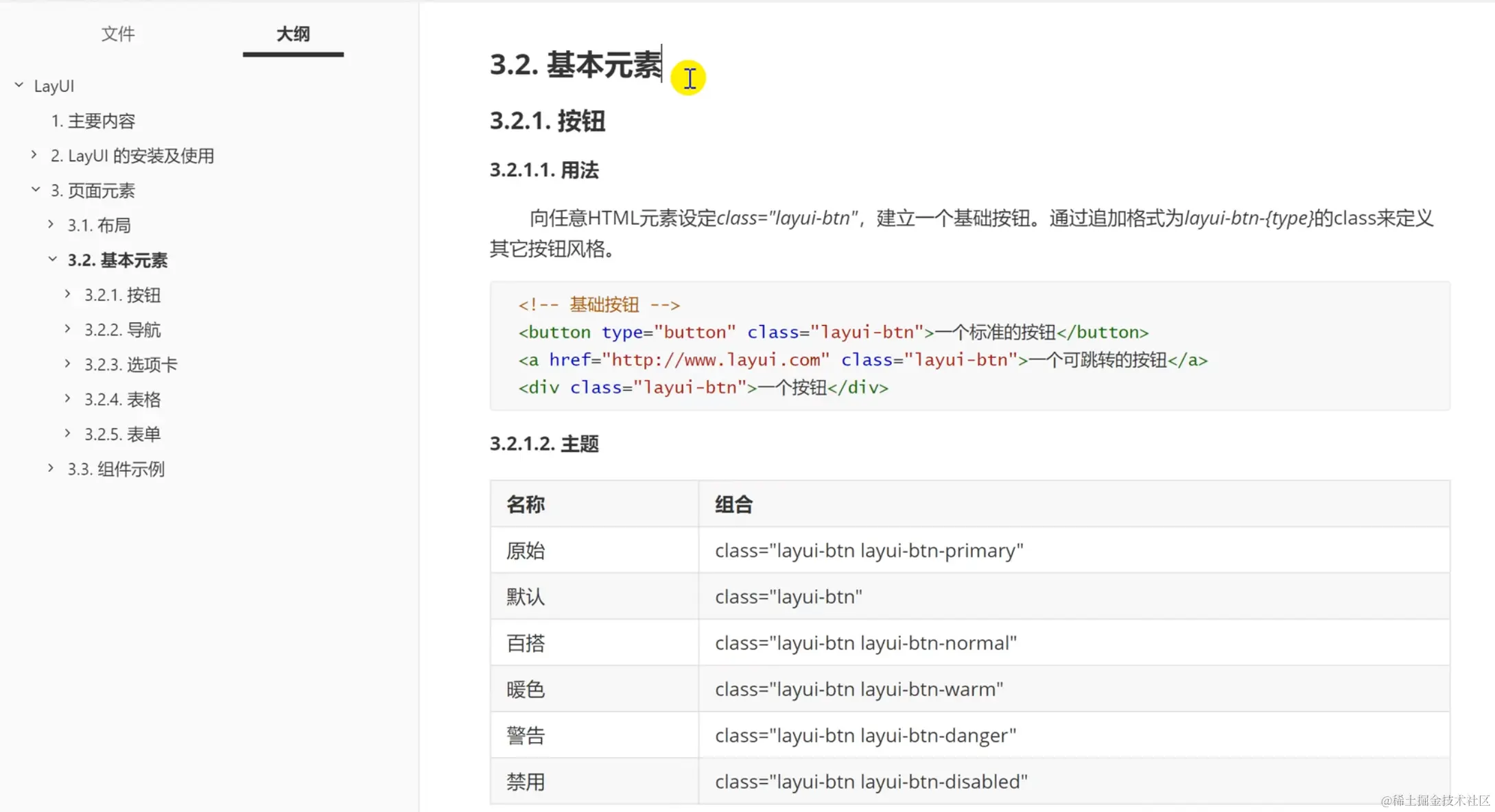Viewport: 1495px width, 812px height.
Task: Open 3.2.3. 选项卡 outline entry
Action: click(131, 365)
